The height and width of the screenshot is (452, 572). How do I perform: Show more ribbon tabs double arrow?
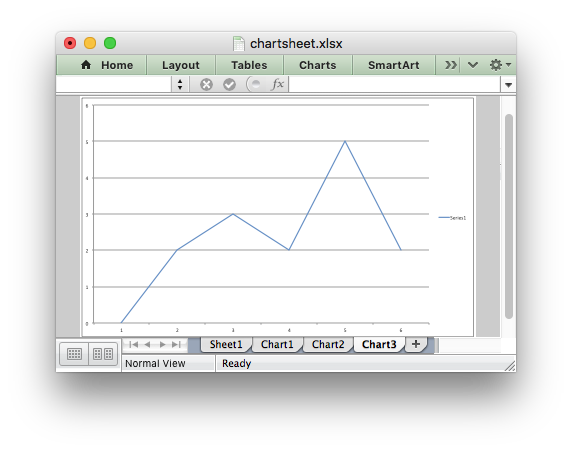[x=451, y=65]
